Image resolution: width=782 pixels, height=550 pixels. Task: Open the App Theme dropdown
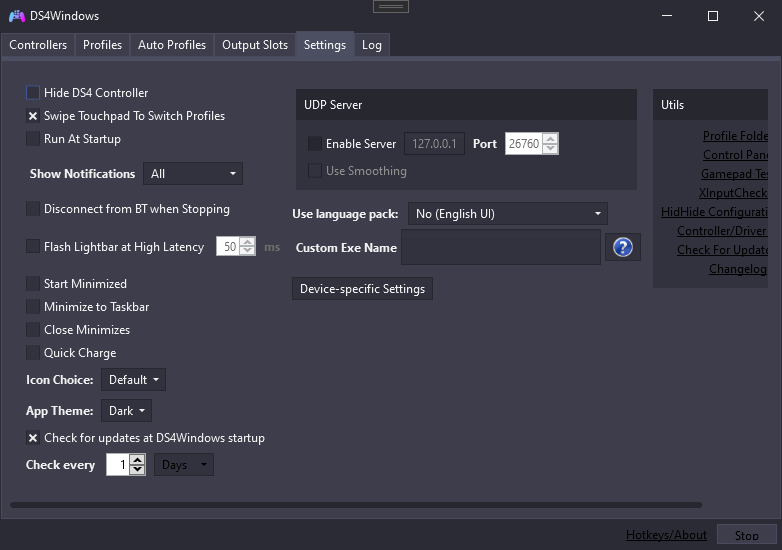point(126,411)
